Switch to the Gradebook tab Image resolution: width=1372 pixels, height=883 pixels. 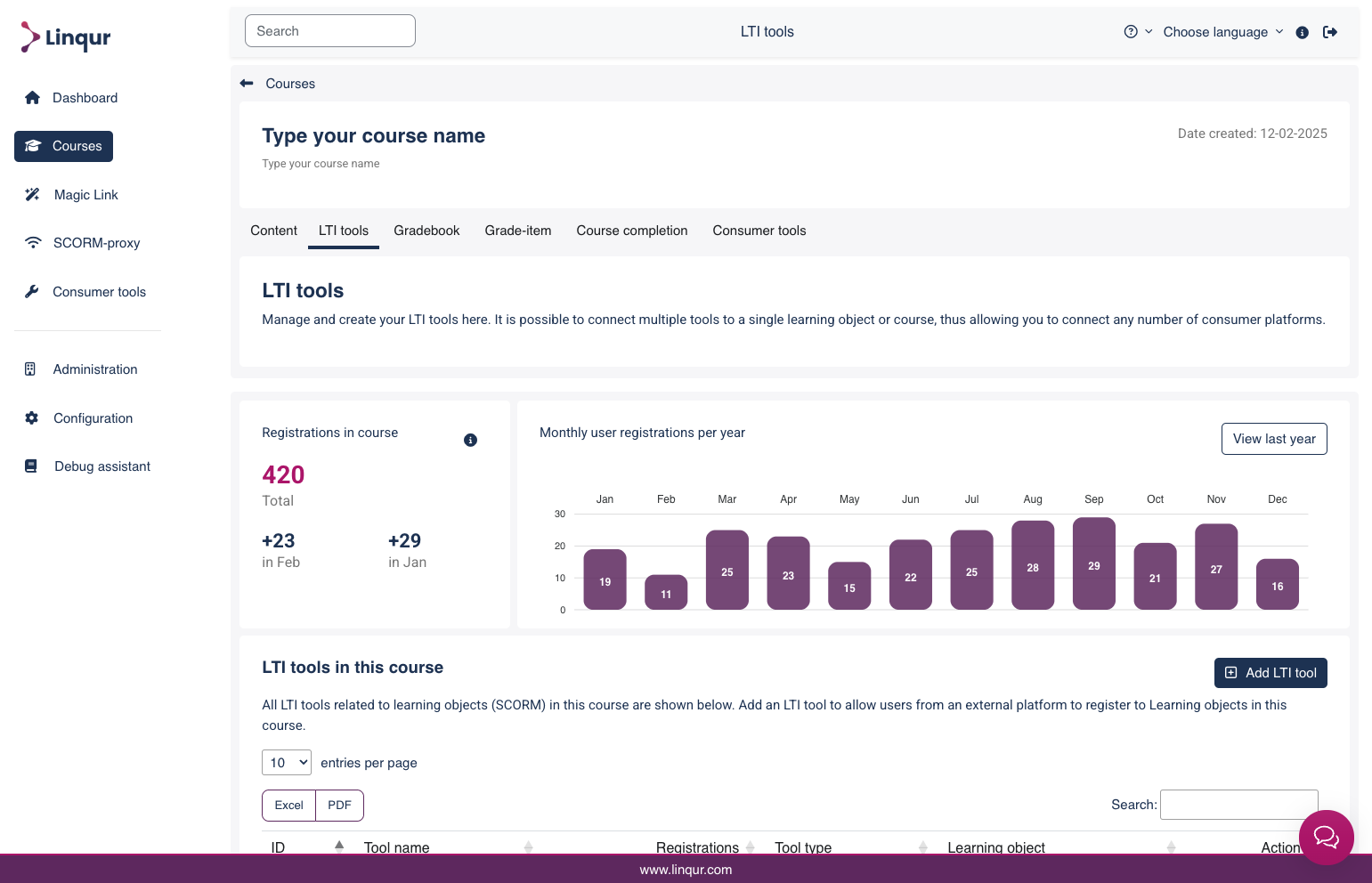(426, 231)
